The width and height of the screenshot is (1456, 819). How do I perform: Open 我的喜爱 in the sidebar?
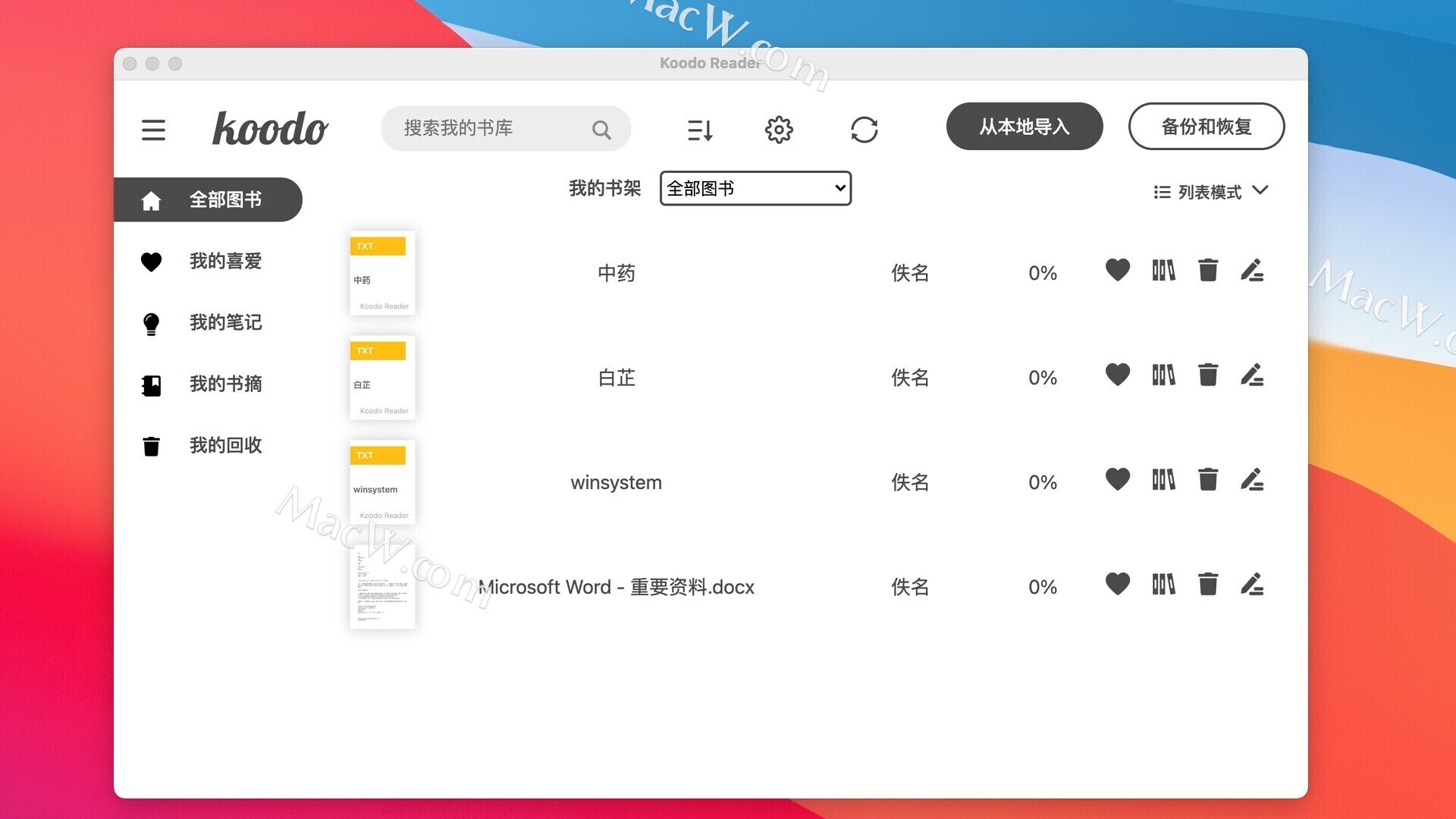202,261
